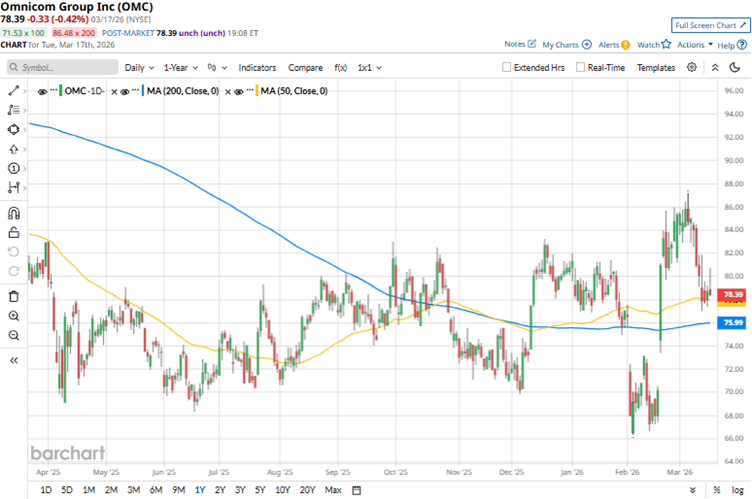Activate the magnet snap tool
Screen dimensions: 752x499
[14, 213]
